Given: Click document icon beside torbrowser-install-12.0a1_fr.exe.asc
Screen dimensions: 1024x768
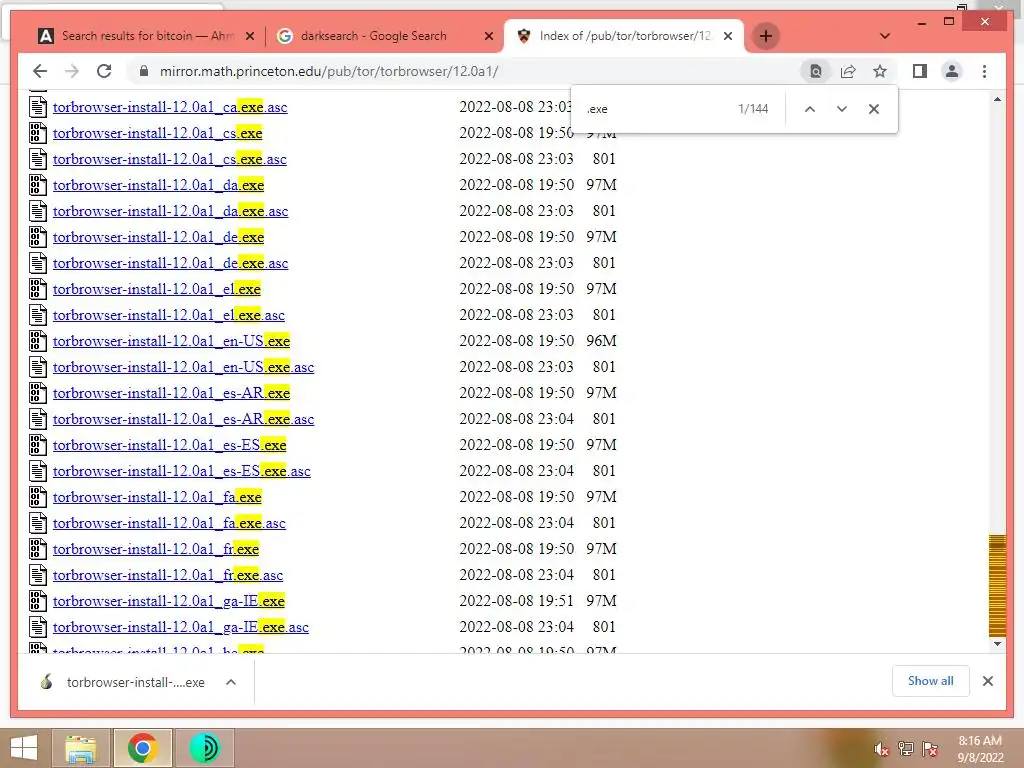Looking at the screenshot, I should point(38,575).
